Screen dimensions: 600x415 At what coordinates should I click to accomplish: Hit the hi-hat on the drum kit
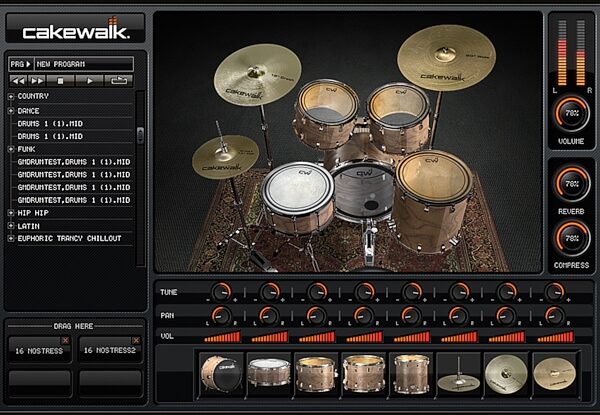coord(225,157)
